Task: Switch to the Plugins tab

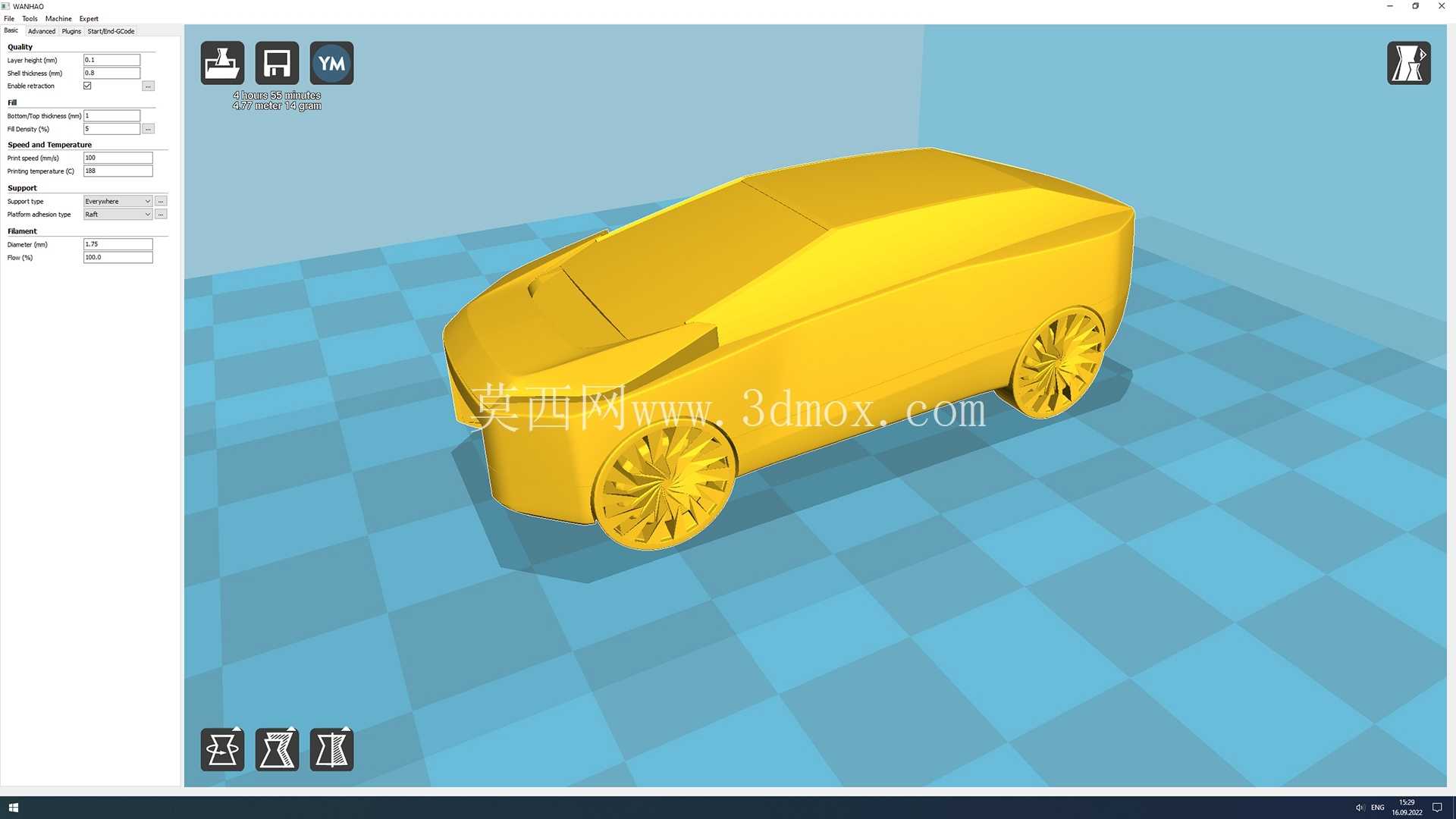Action: [71, 32]
